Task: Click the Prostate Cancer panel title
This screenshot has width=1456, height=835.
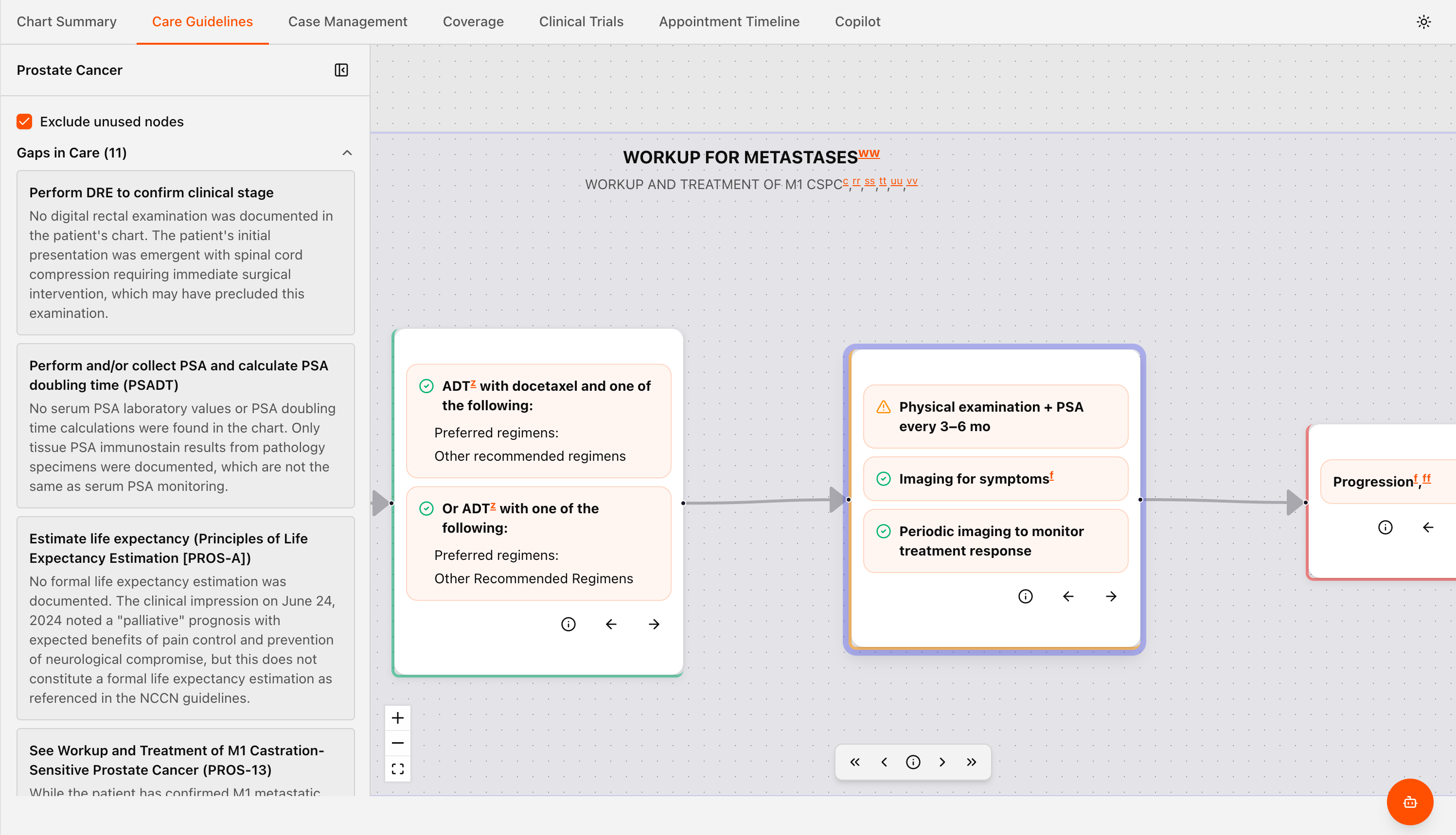Action: 70,70
